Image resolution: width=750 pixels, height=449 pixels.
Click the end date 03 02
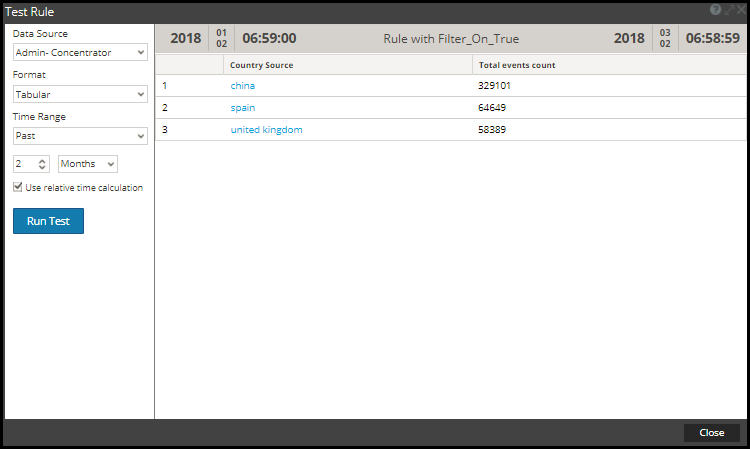tap(665, 38)
